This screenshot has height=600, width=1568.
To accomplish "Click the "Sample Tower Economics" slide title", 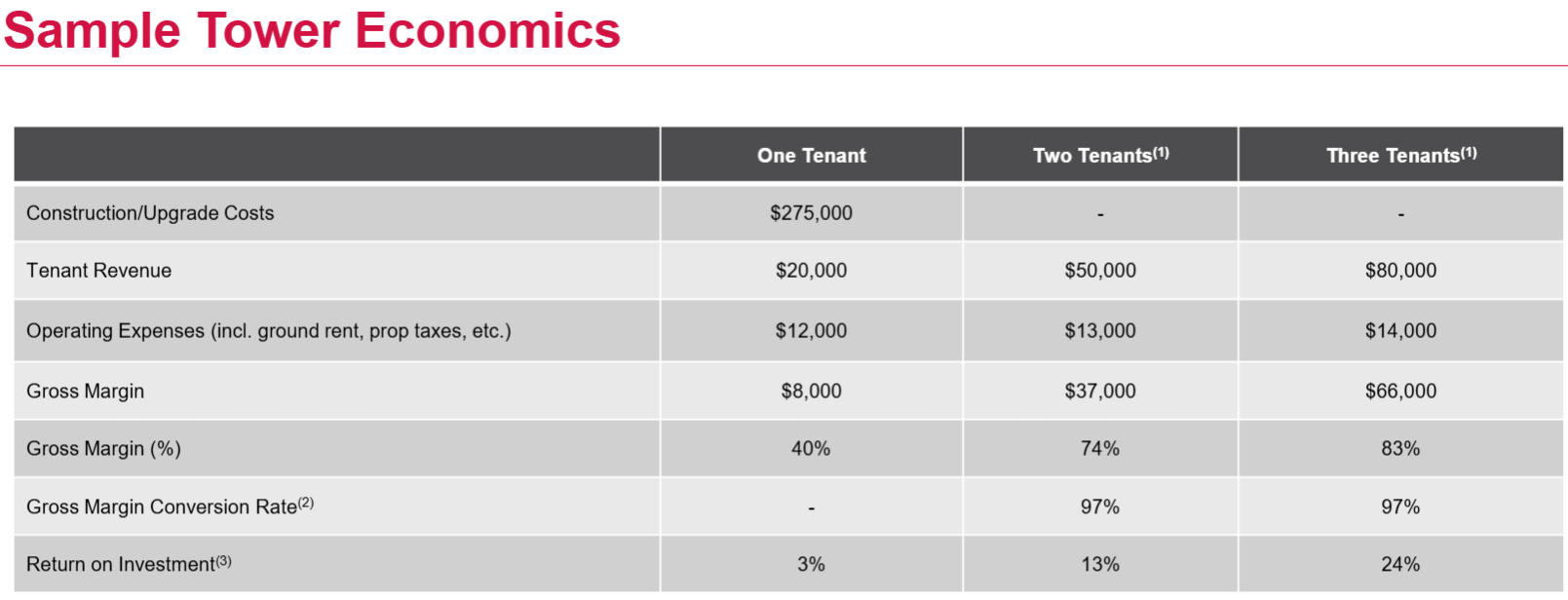I will (x=312, y=30).
